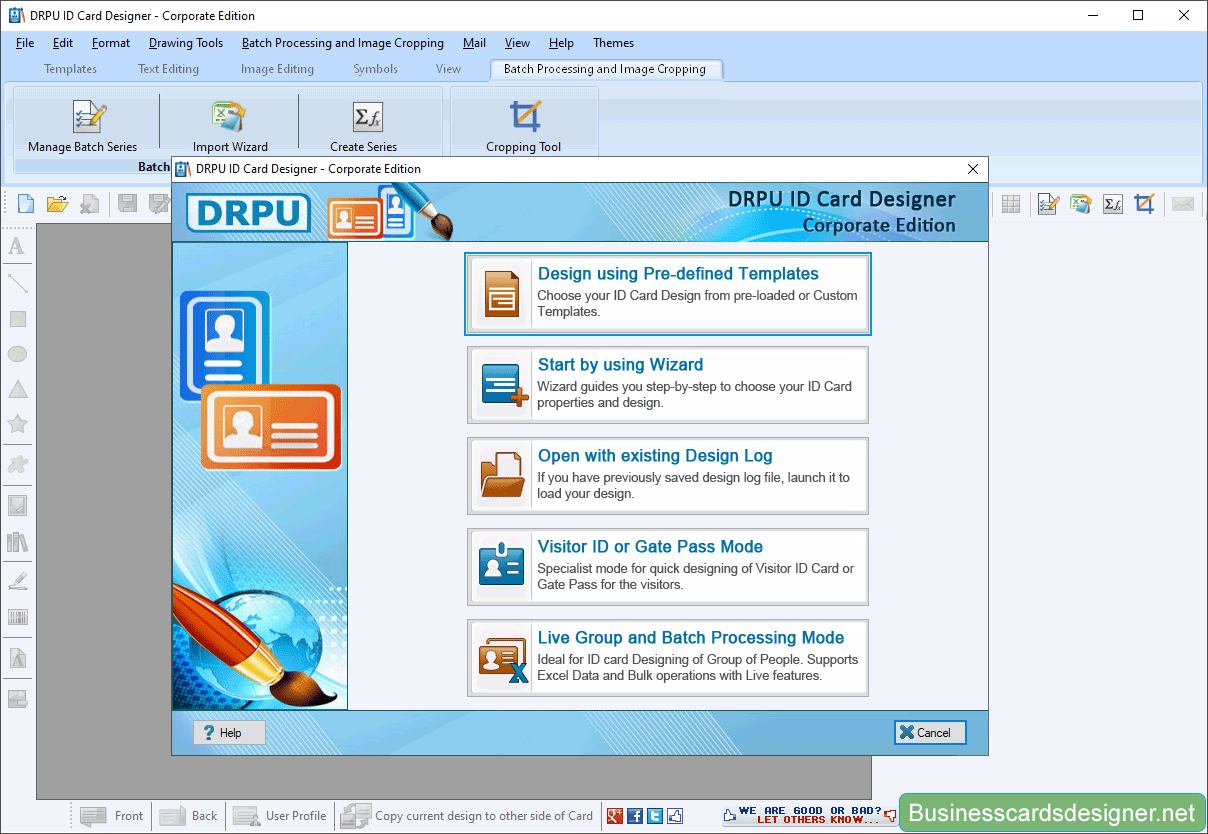The width and height of the screenshot is (1208, 834).
Task: Click the Back side button
Action: tap(189, 816)
